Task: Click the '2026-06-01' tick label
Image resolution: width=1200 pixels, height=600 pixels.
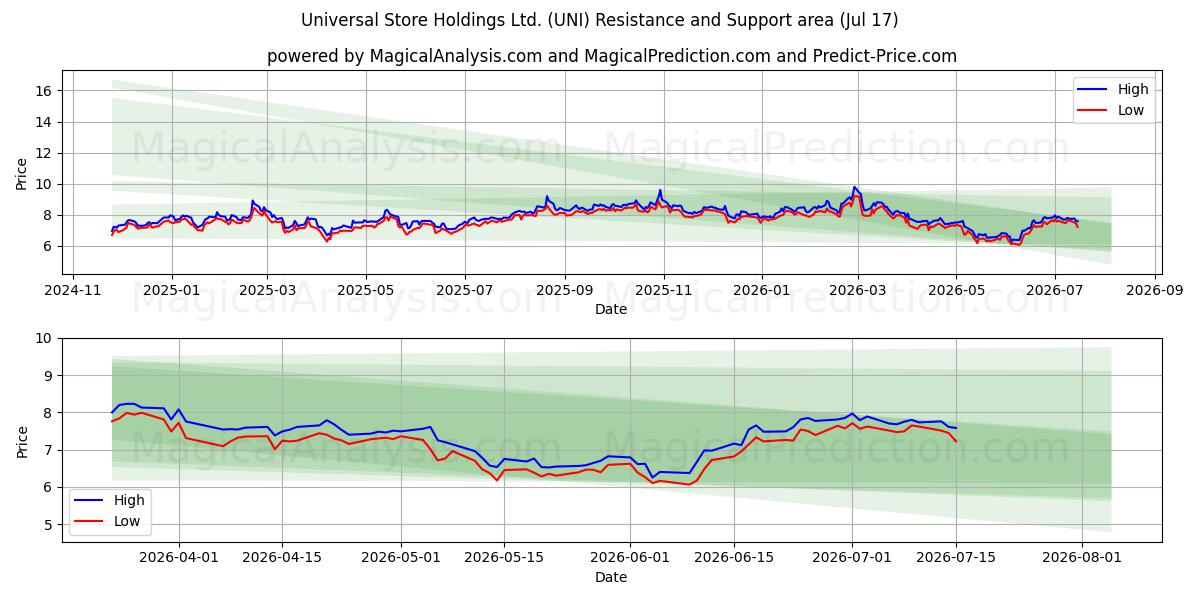Action: (x=629, y=557)
